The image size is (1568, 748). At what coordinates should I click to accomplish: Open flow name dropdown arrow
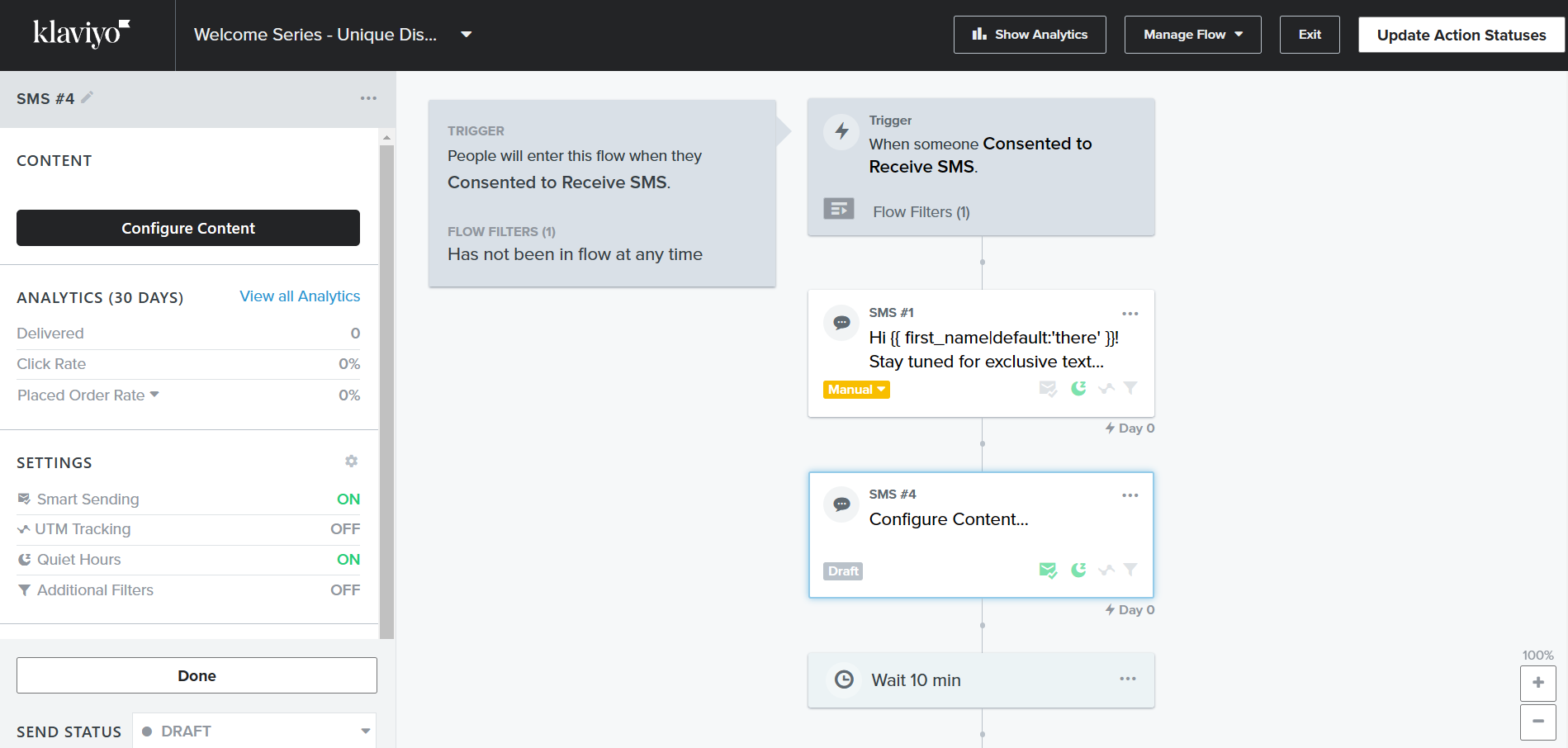pos(466,35)
